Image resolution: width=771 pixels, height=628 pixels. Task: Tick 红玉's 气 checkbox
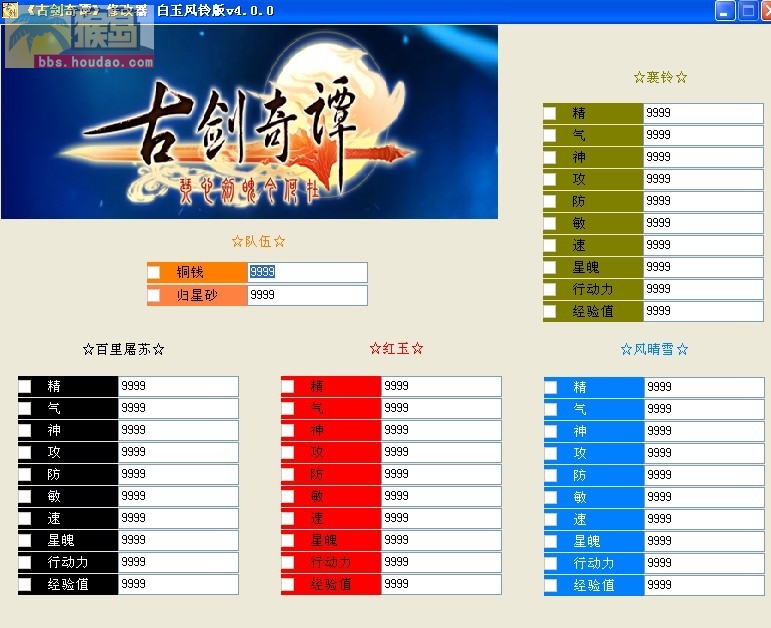[288, 408]
